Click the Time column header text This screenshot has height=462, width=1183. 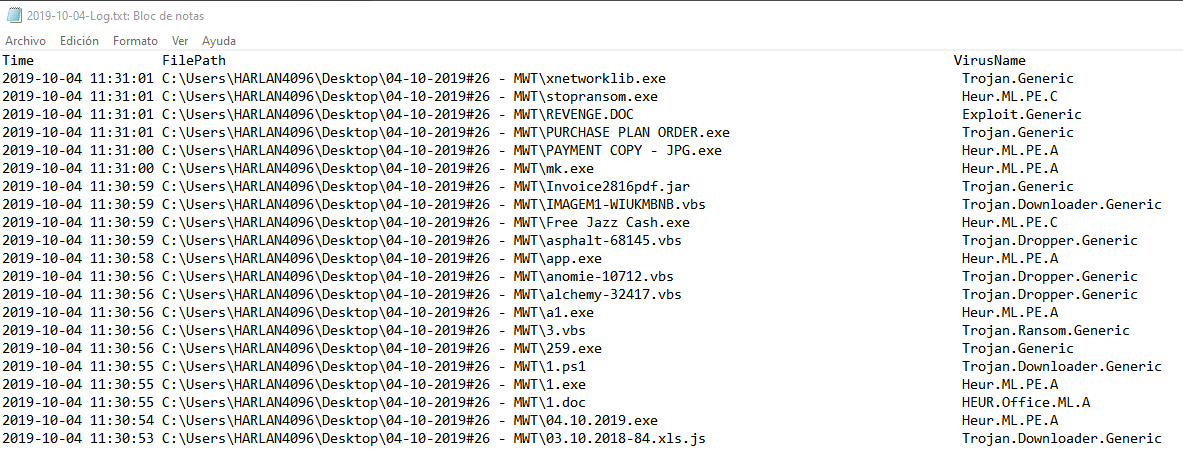[x=18, y=60]
